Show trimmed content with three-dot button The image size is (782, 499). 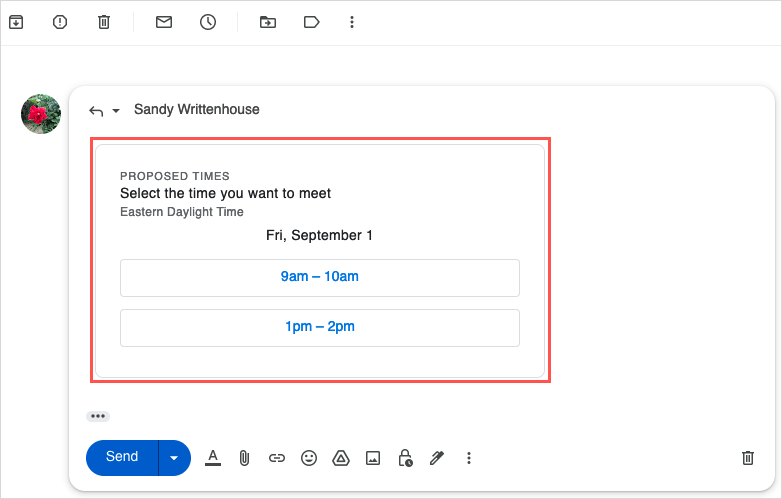98,416
